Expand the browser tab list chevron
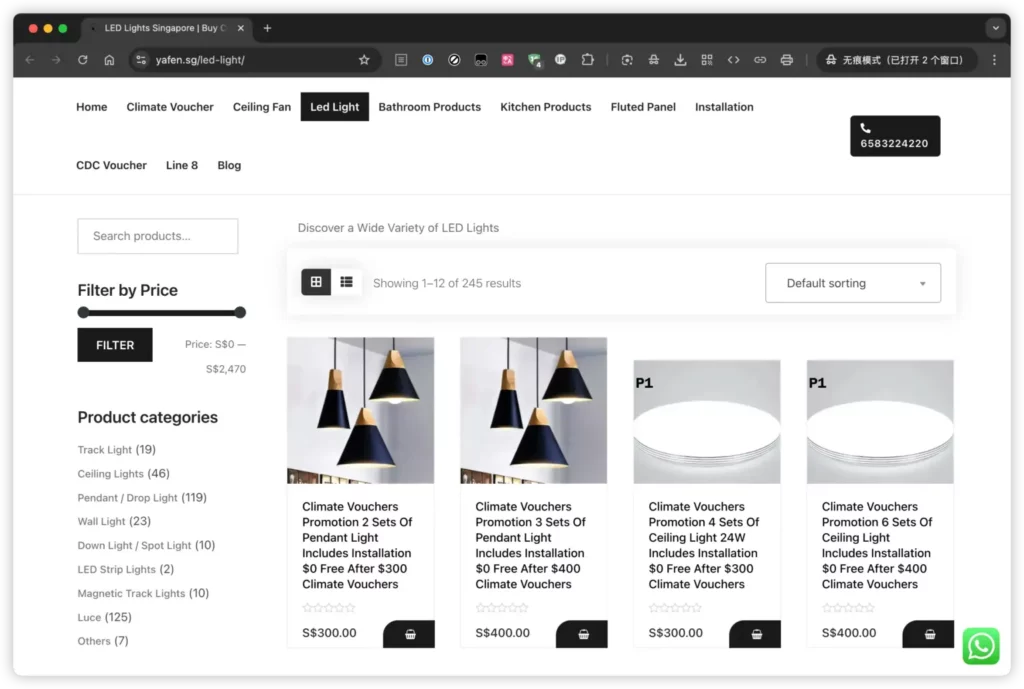The image size is (1024, 689). (x=995, y=28)
